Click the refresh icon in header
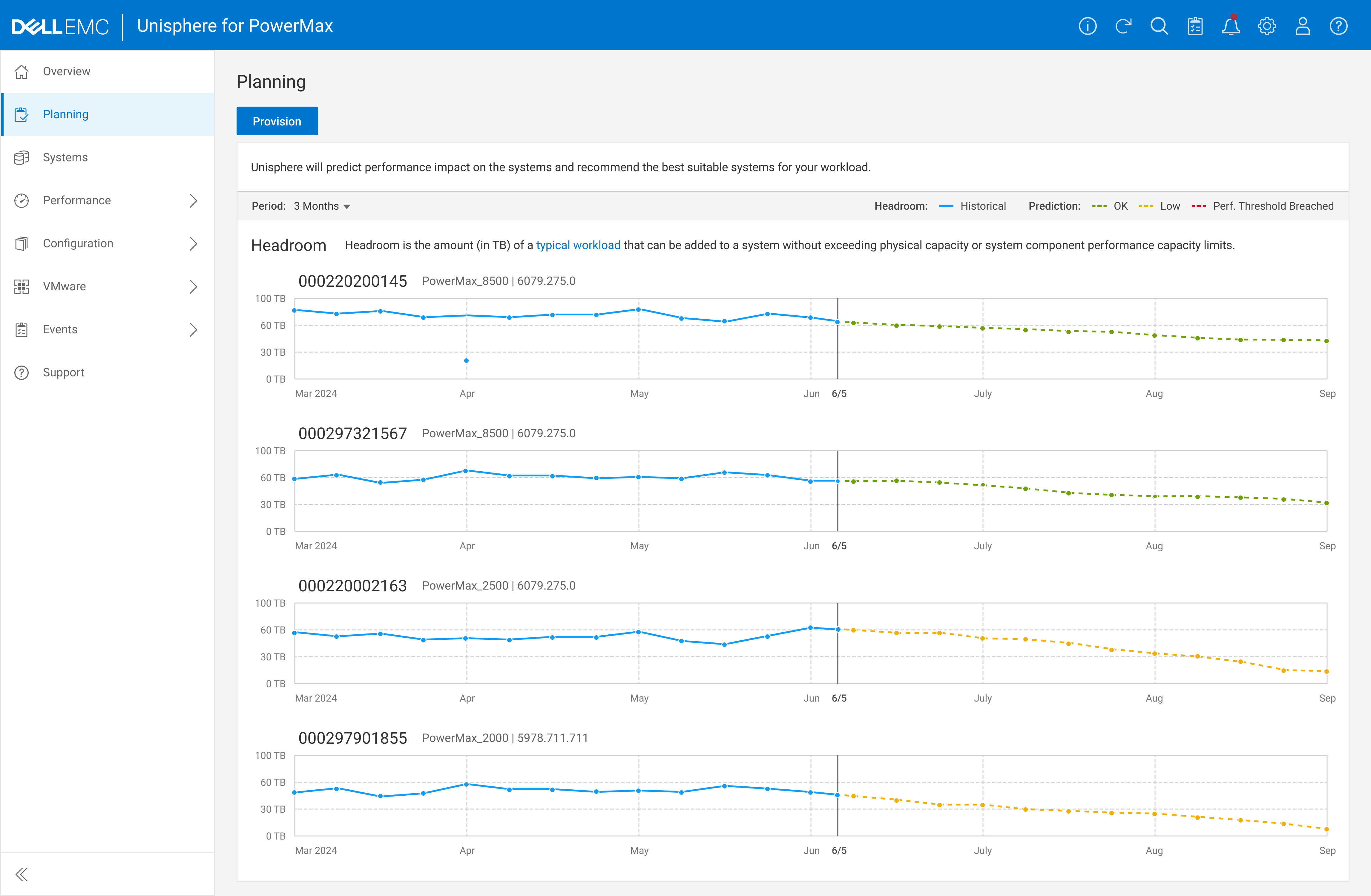 pos(1123,26)
